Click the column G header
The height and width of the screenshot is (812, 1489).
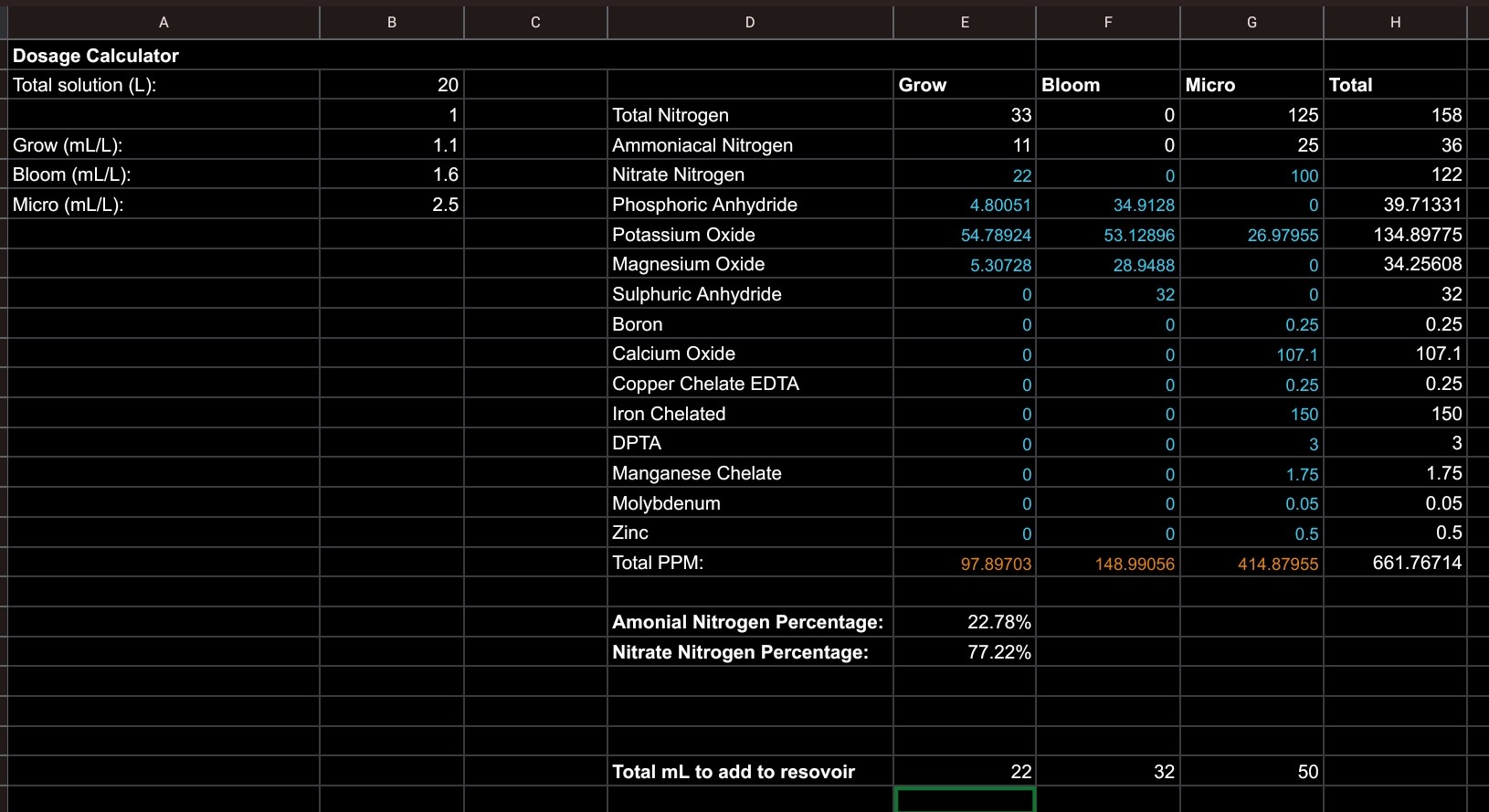pyautogui.click(x=1251, y=22)
